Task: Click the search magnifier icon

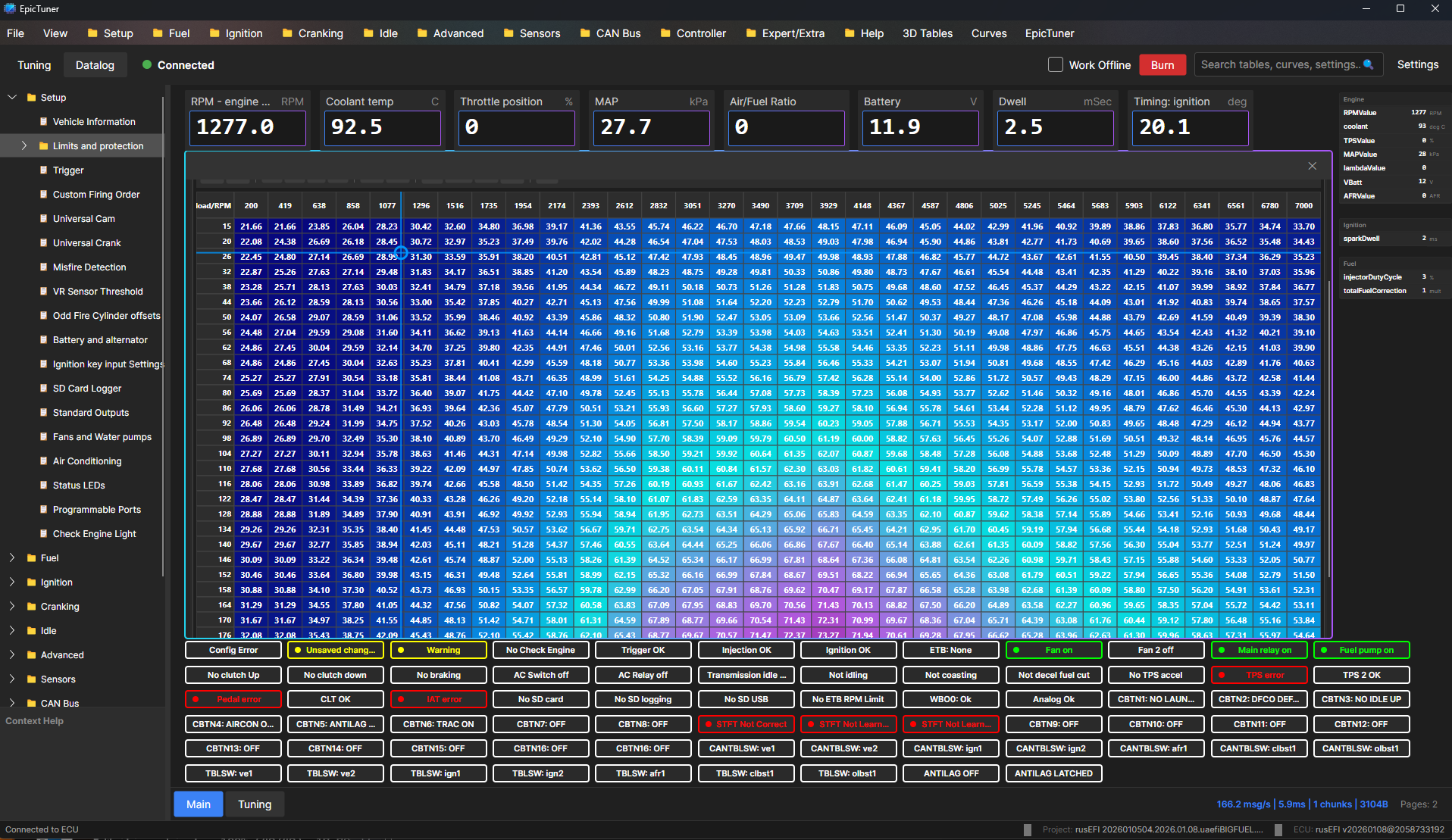Action: pyautogui.click(x=1368, y=65)
